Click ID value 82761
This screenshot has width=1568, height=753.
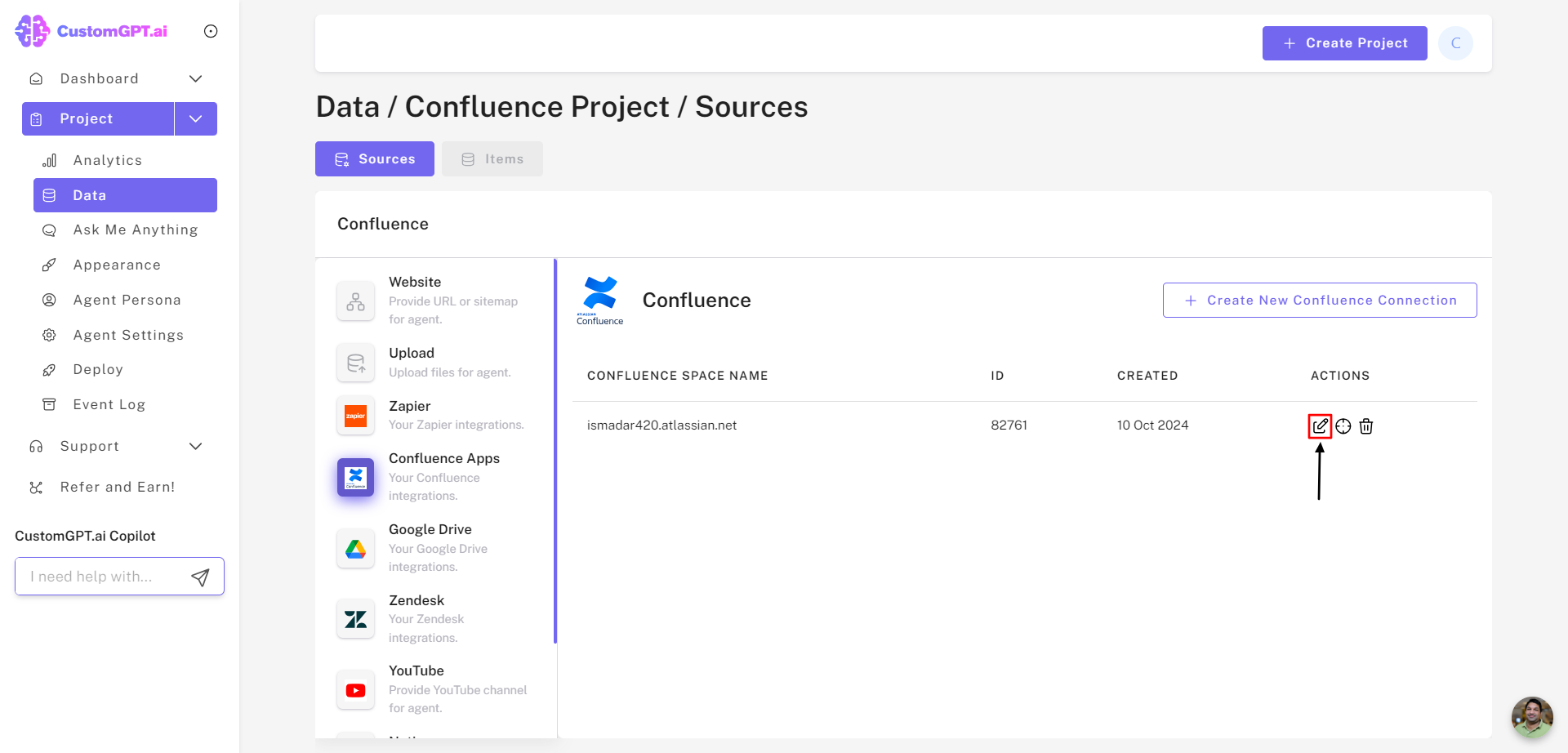(x=1009, y=426)
